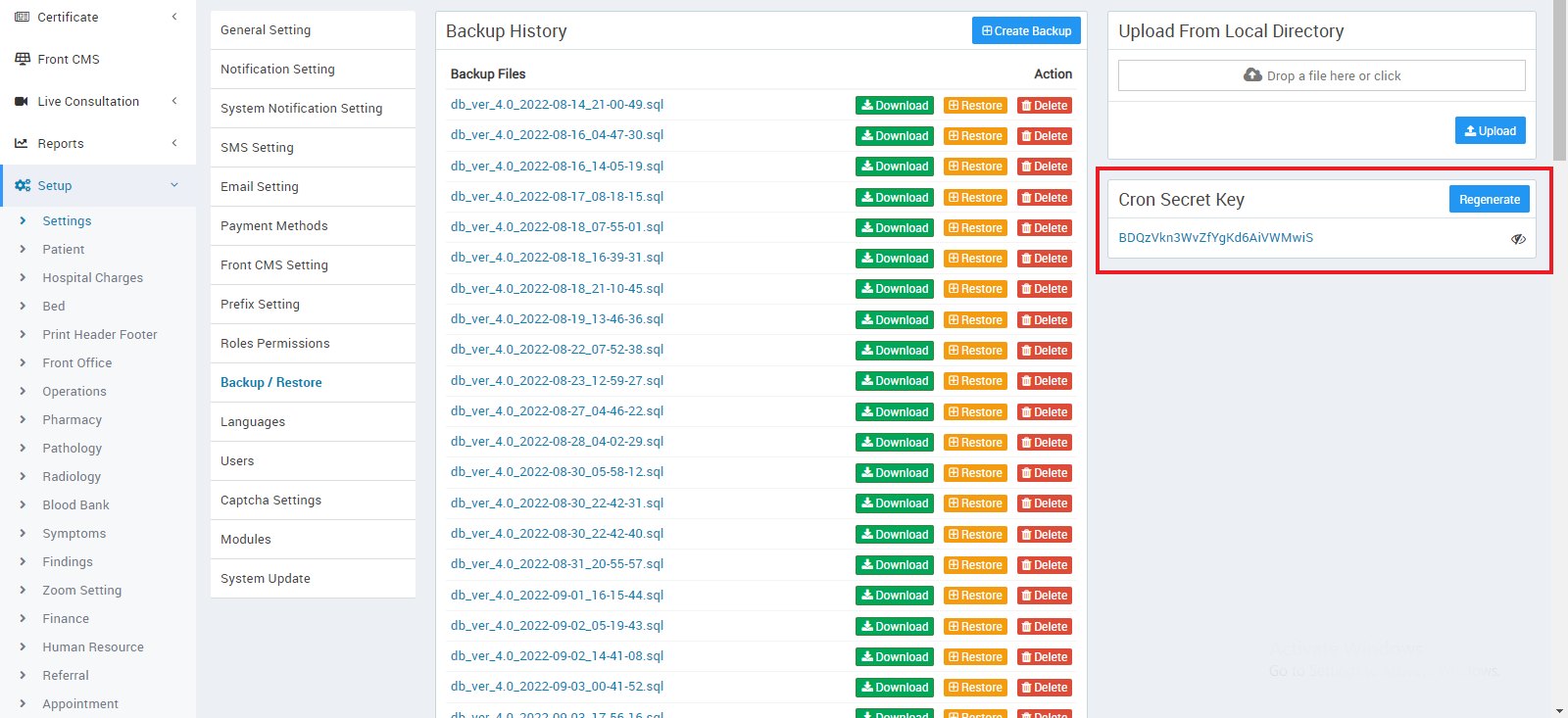Download db_ver_4.0_2022-08-14_21-00-49.sql backup
This screenshot has width=1568, height=718.
[894, 106]
